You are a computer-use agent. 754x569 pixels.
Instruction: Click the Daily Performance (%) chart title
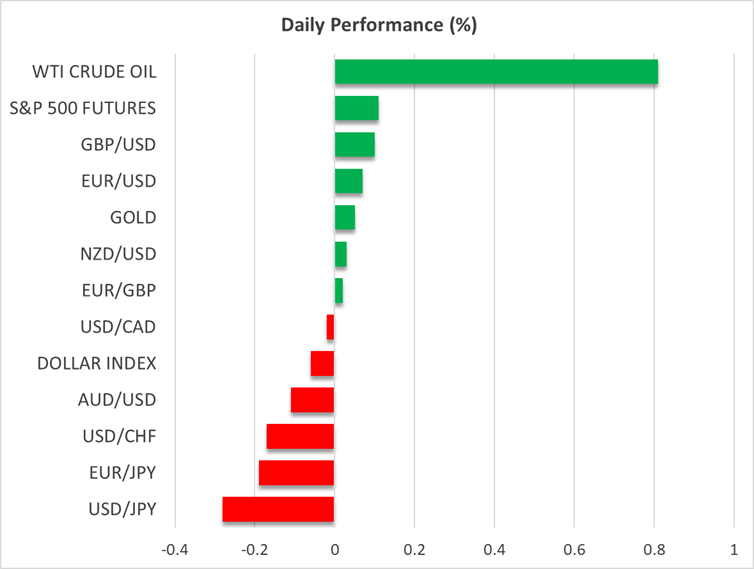(x=377, y=26)
